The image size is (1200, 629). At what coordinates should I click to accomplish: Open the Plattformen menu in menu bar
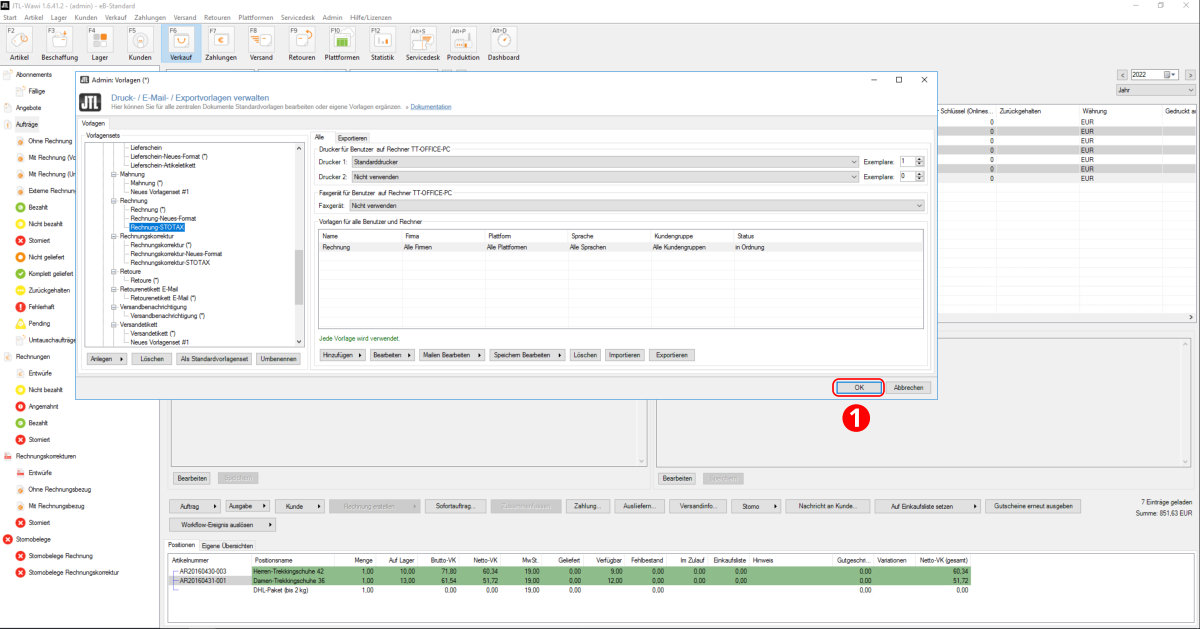[x=257, y=18]
